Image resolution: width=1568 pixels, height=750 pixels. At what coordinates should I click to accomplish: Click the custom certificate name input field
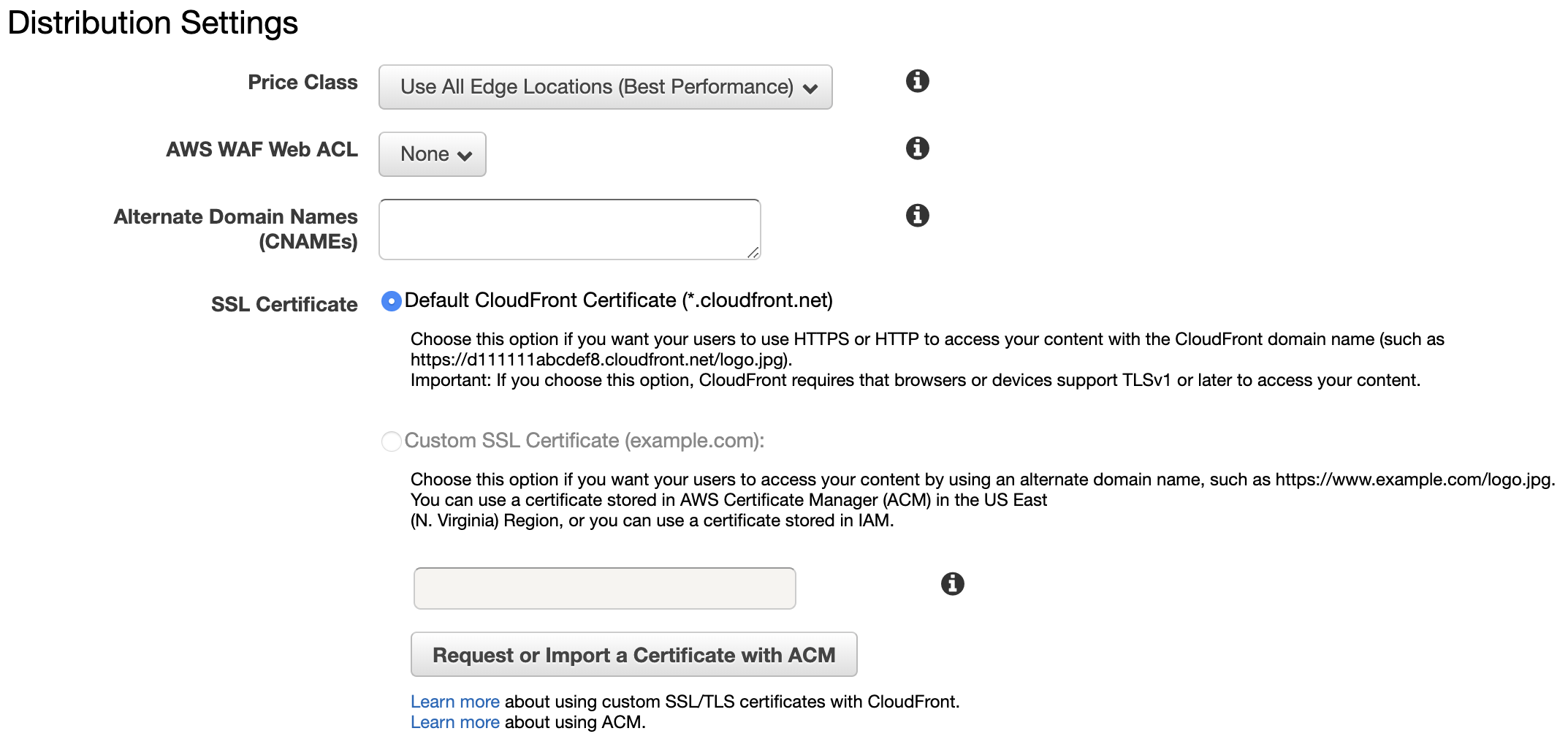604,588
